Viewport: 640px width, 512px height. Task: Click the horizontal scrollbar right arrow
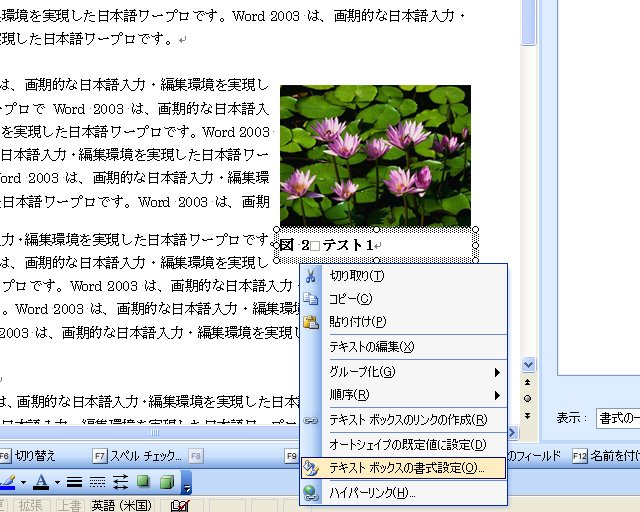pos(513,432)
